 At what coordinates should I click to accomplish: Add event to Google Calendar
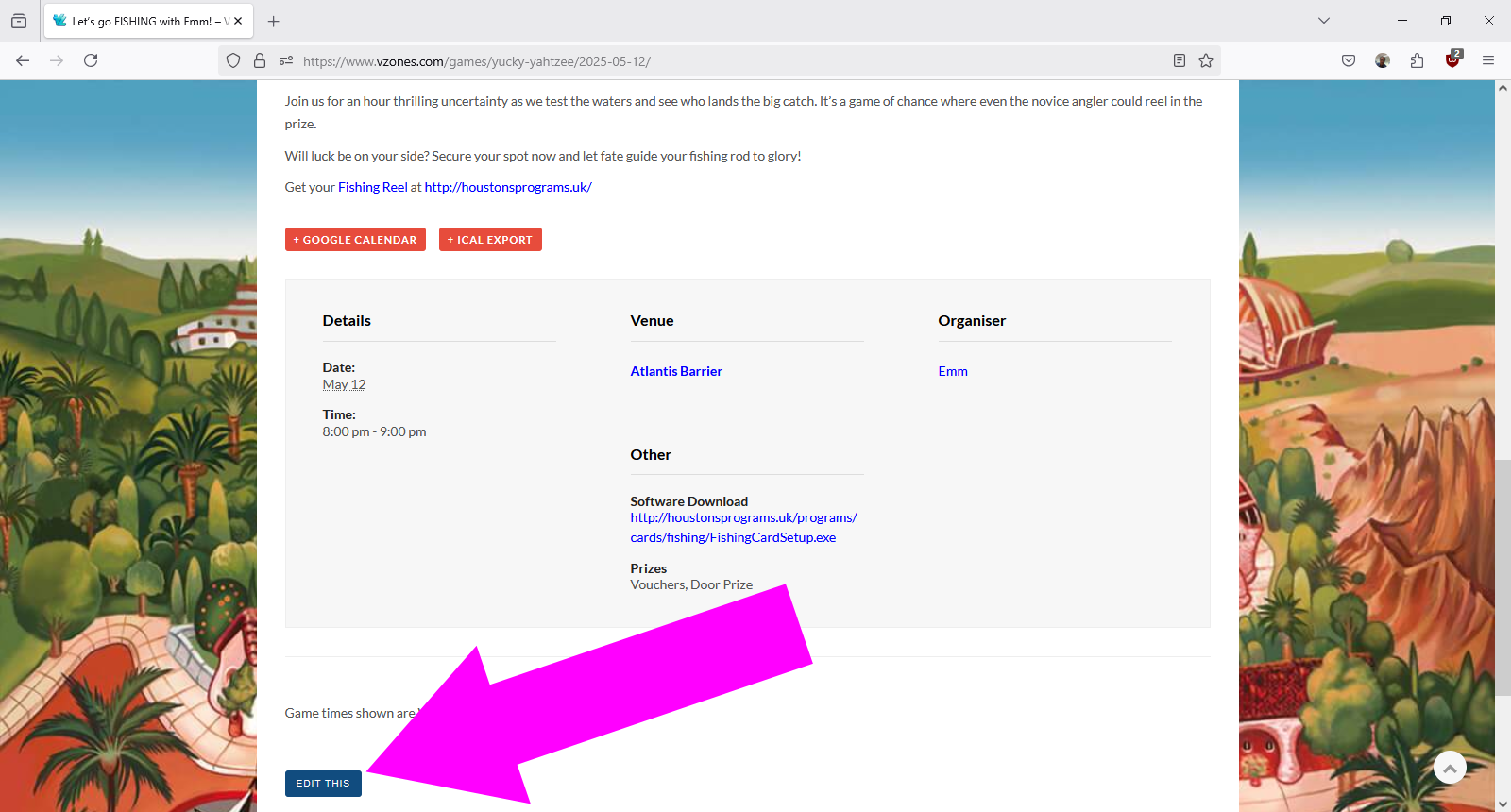point(355,240)
